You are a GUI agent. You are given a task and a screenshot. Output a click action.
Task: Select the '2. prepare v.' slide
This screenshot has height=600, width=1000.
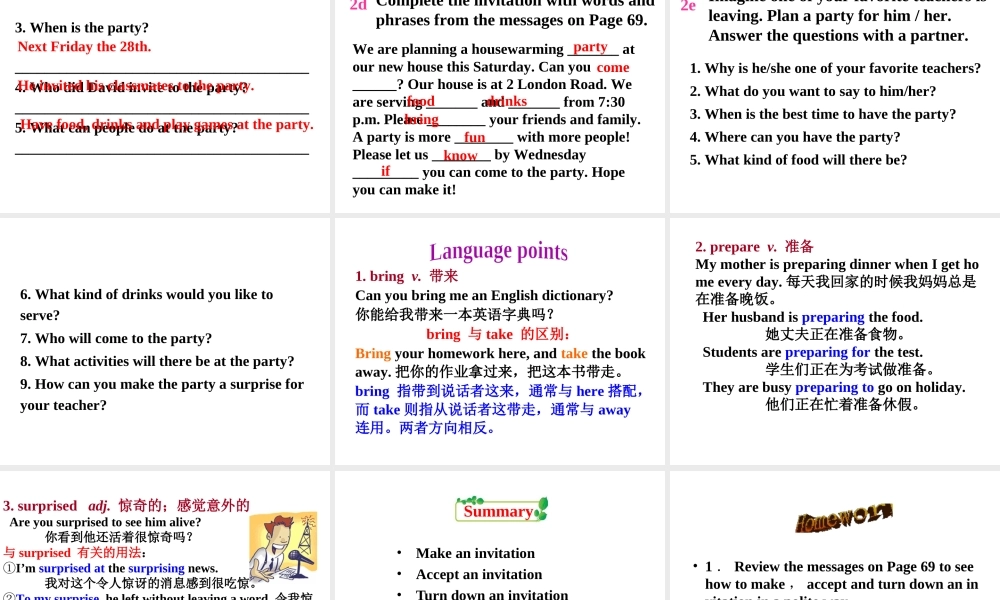coord(835,341)
